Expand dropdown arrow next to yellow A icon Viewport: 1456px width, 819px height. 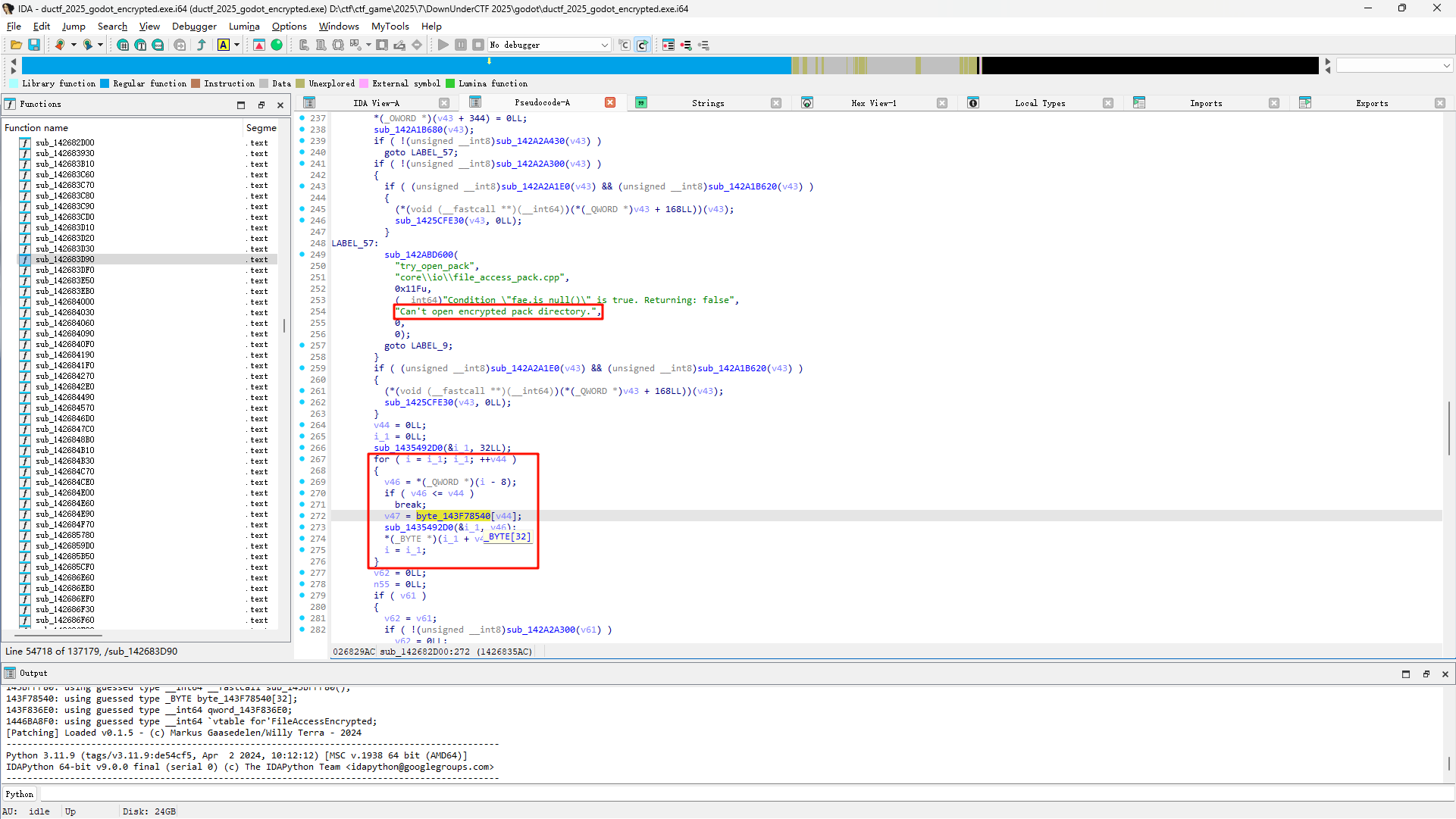tap(236, 45)
